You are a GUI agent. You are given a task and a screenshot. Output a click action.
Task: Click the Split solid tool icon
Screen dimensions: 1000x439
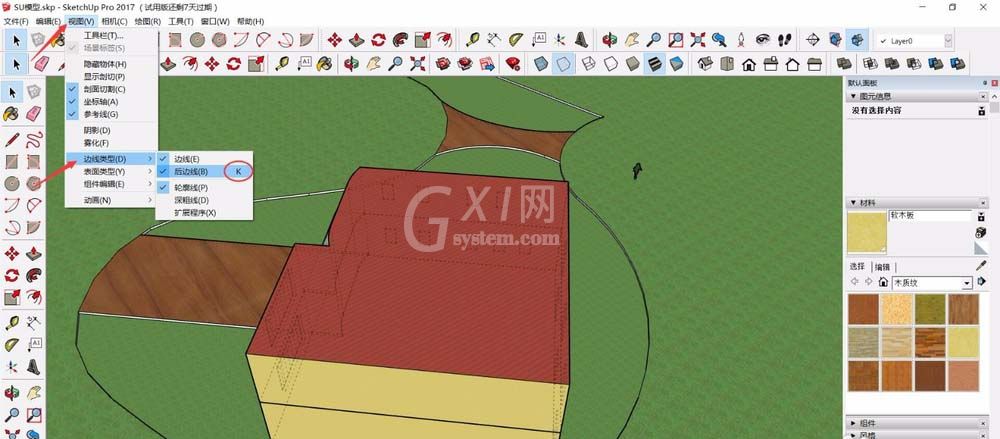[957, 63]
